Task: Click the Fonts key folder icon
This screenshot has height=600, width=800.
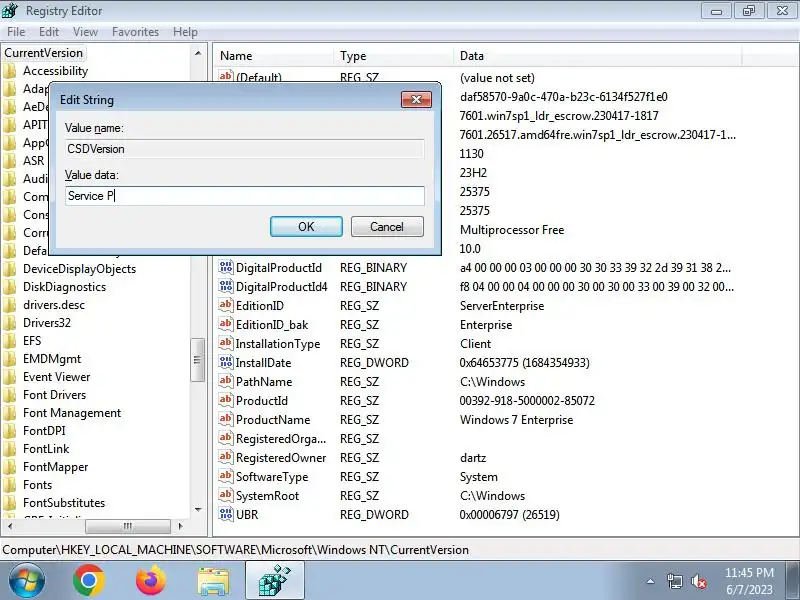Action: 10,485
